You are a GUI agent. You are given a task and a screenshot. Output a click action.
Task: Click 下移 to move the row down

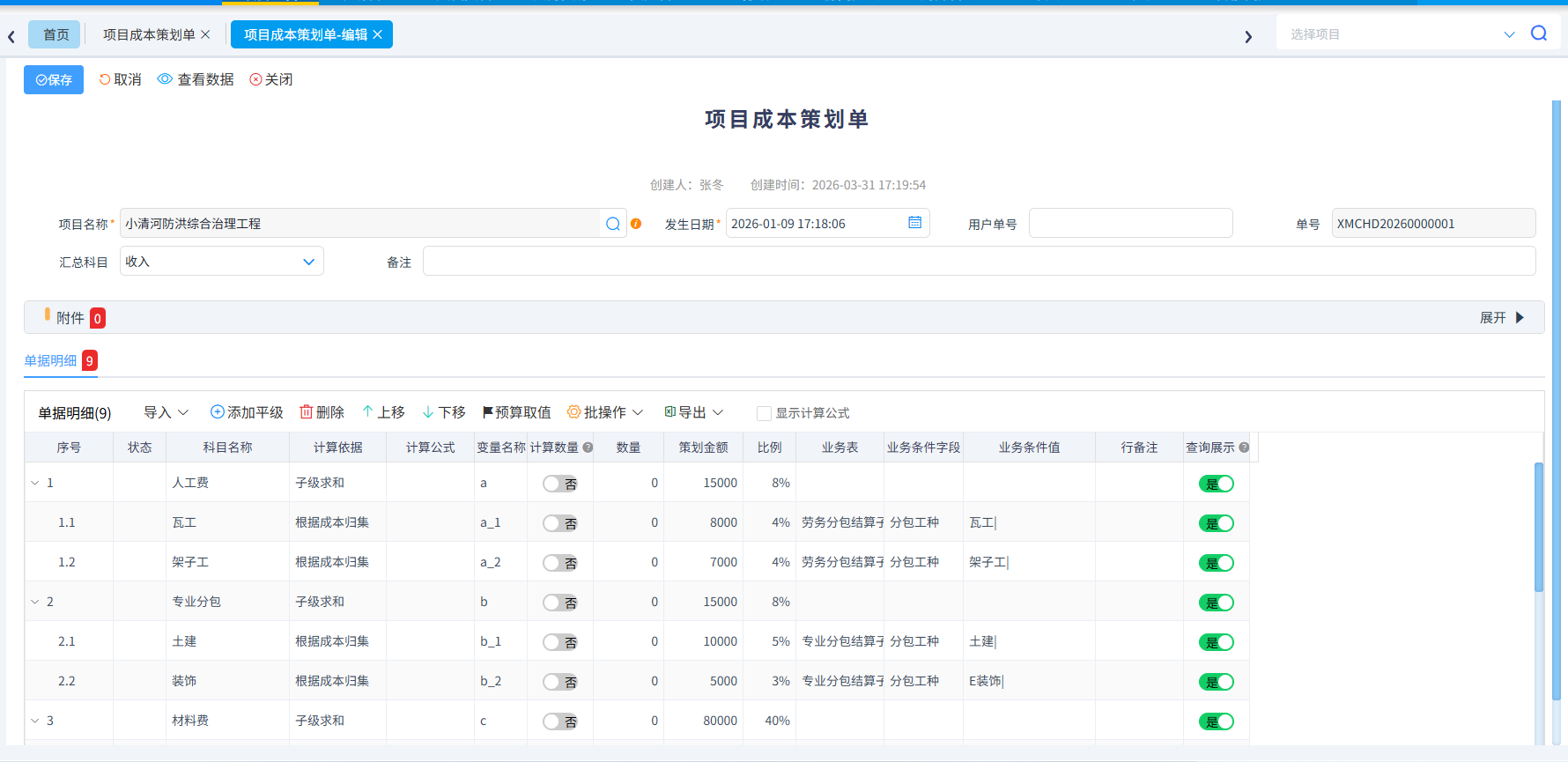tap(444, 412)
